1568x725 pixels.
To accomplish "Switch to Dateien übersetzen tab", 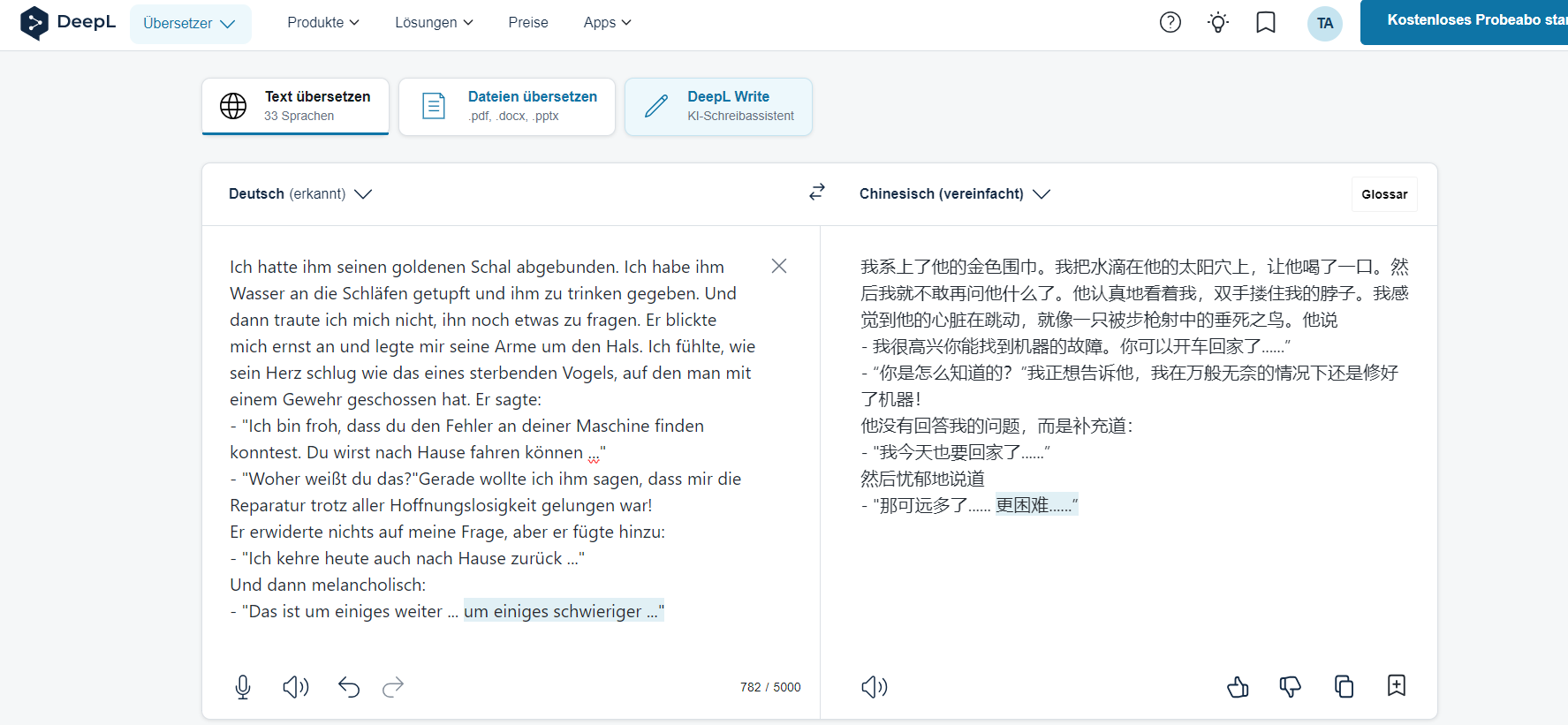I will [507, 106].
